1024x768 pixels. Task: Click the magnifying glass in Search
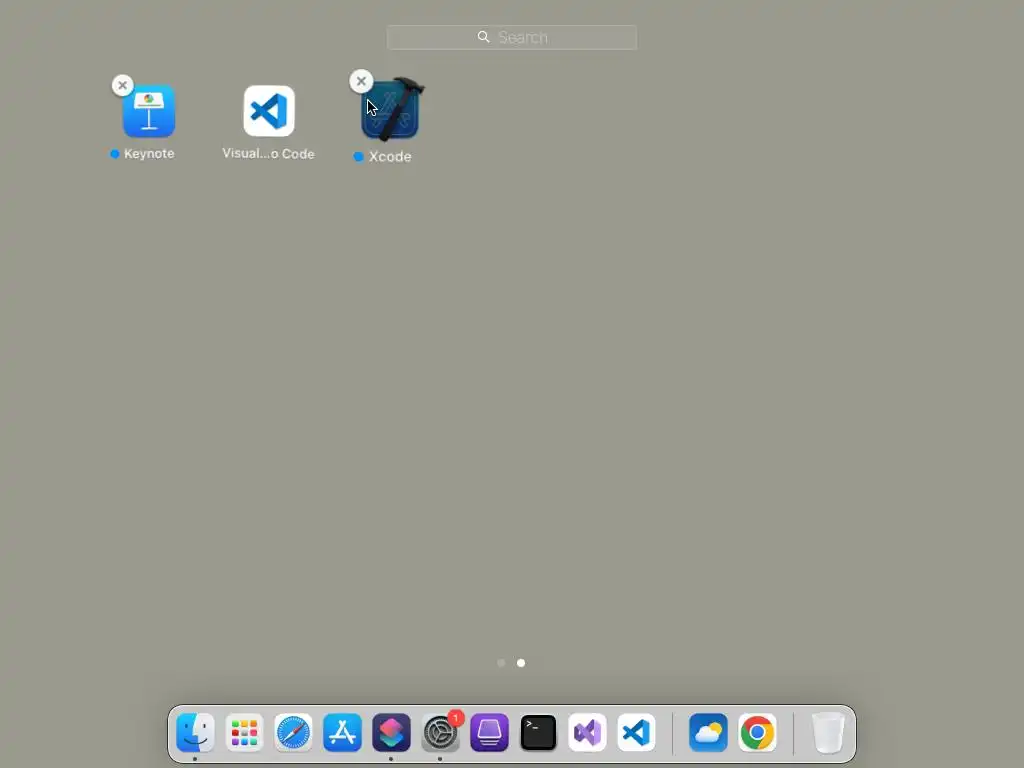point(483,37)
